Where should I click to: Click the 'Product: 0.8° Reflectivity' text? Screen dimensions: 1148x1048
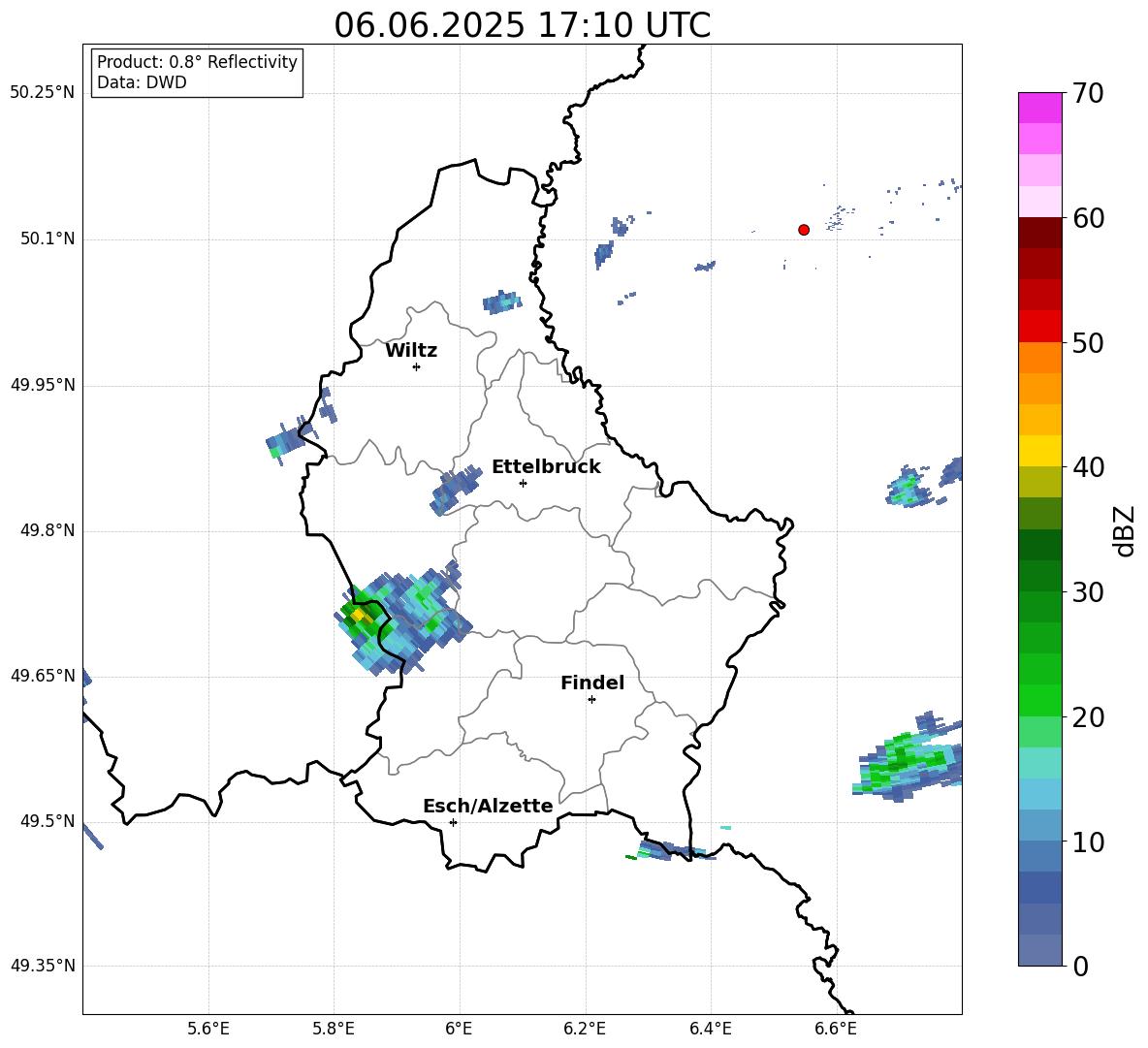(197, 62)
